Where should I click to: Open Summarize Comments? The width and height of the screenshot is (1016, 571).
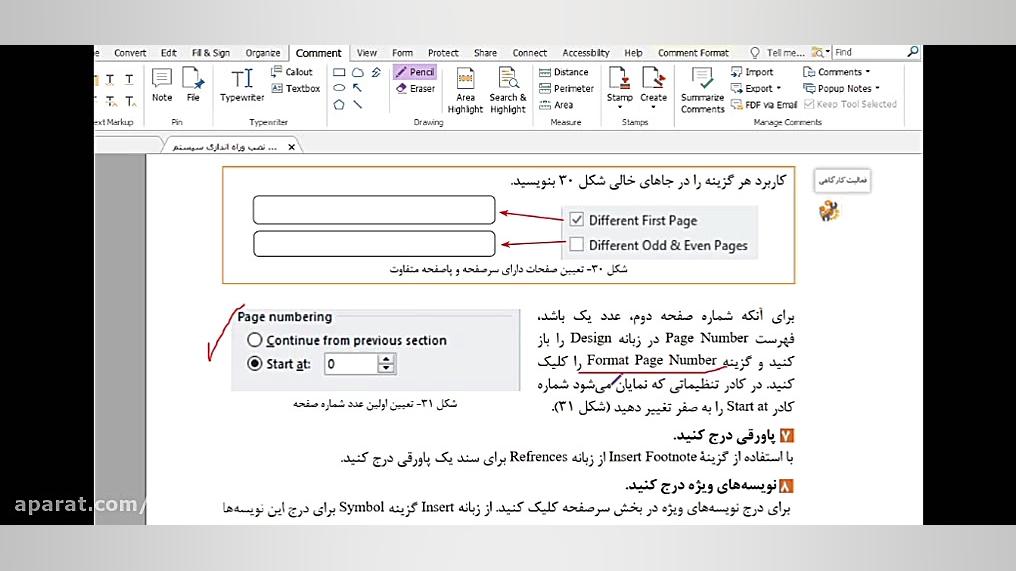coord(702,91)
